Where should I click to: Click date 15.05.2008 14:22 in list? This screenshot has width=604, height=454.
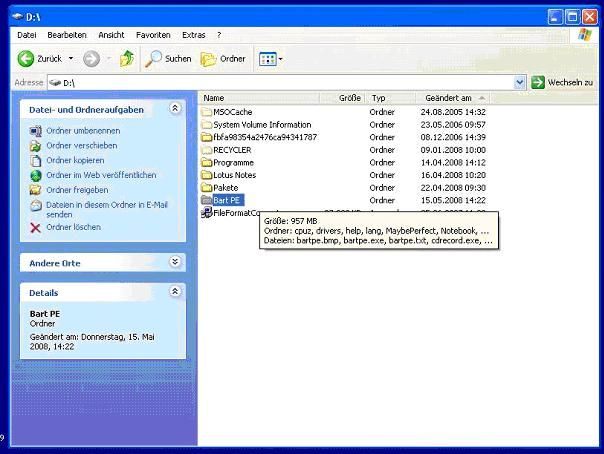(453, 200)
